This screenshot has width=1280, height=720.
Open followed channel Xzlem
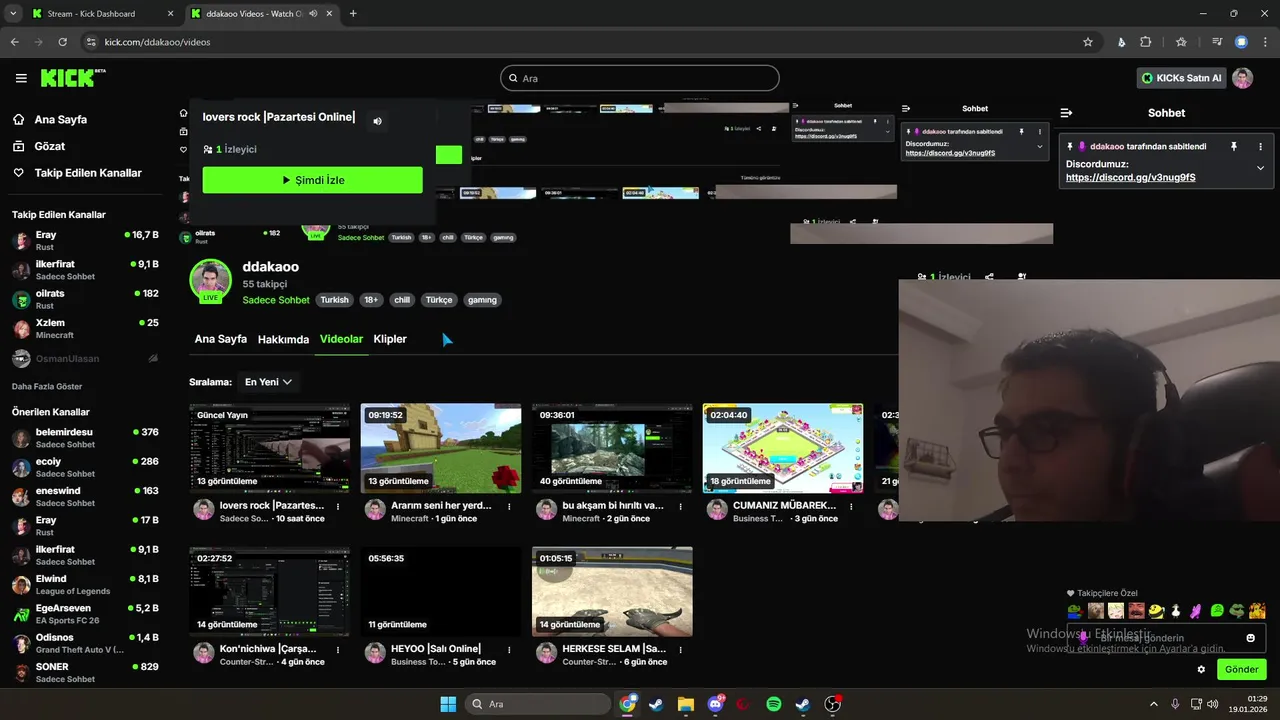[x=85, y=329]
